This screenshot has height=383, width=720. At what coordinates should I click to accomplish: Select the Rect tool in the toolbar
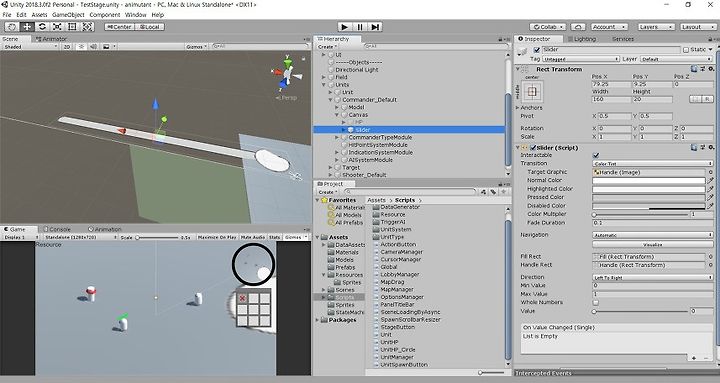72,27
